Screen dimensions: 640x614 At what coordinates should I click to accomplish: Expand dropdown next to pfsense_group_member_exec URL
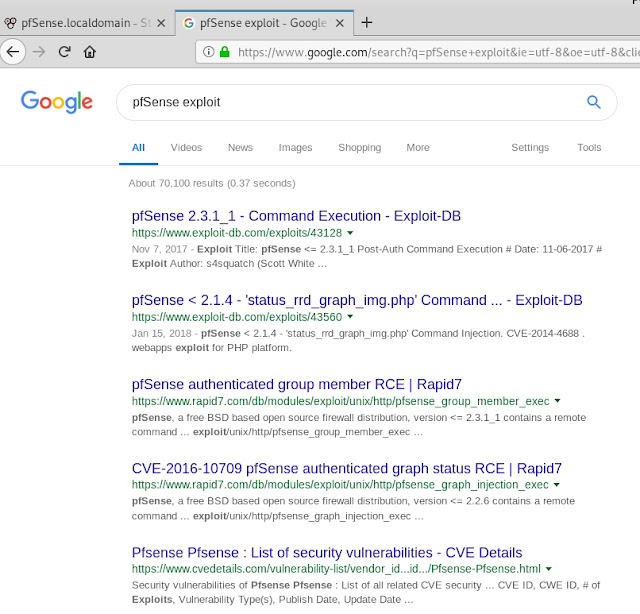[x=557, y=401]
